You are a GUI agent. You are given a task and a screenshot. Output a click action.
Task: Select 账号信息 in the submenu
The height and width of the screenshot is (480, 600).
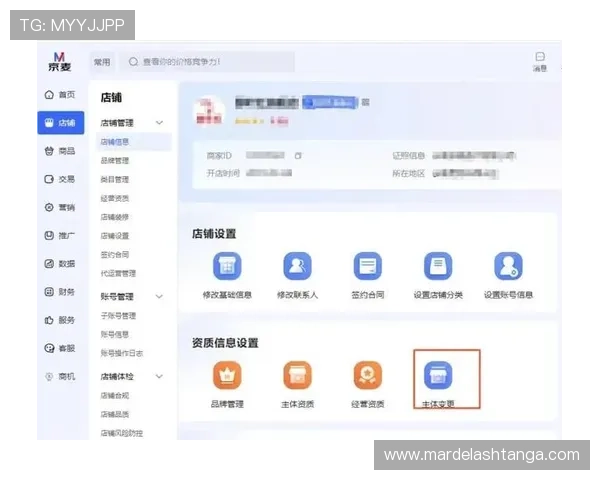click(x=115, y=335)
